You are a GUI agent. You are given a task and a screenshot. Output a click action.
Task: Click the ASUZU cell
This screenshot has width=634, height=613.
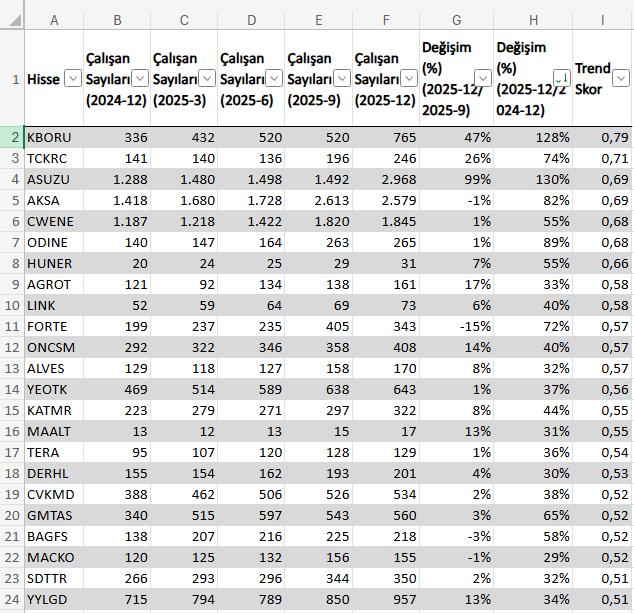54,179
